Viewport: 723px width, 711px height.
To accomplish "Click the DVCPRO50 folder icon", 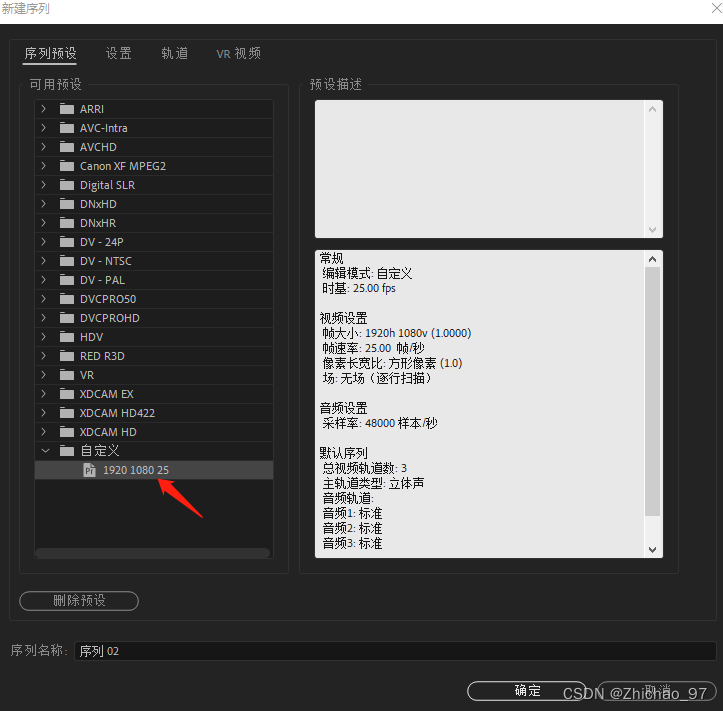I will coord(67,299).
